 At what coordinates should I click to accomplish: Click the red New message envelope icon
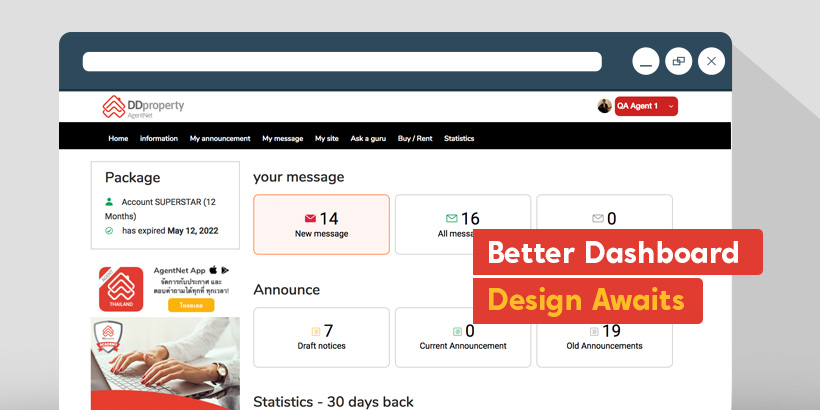pos(310,218)
